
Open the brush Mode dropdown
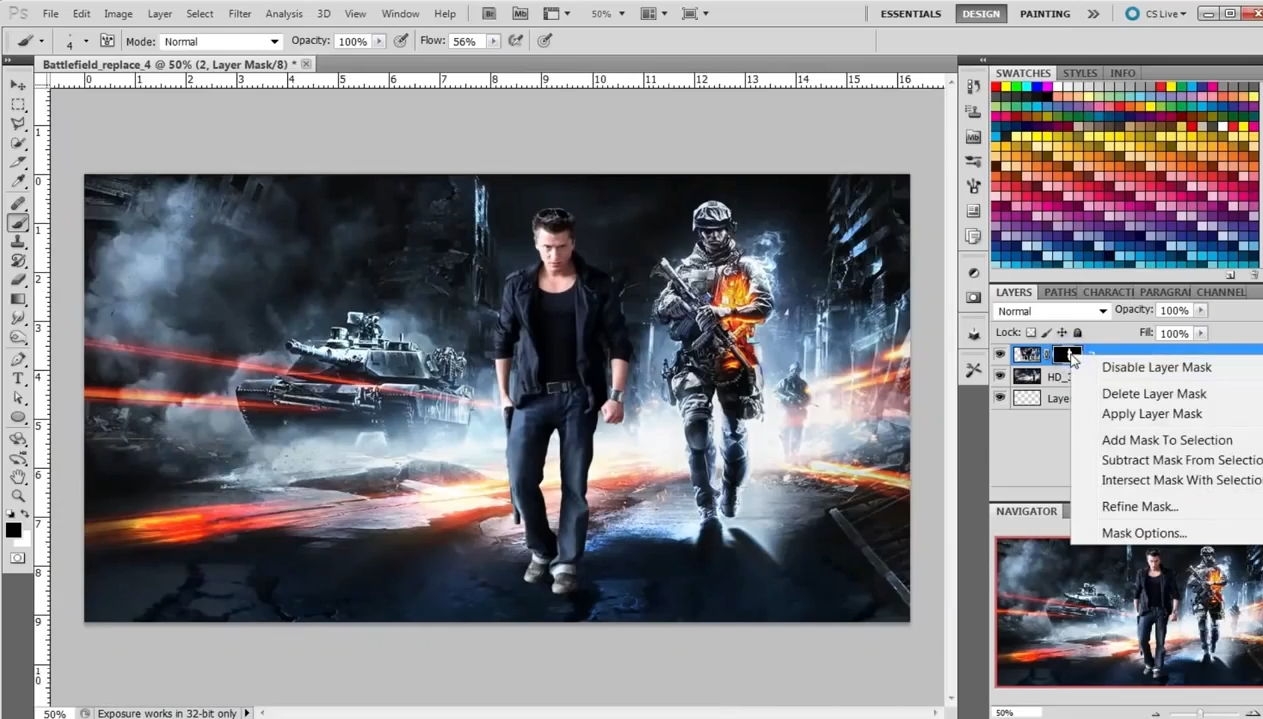click(x=221, y=41)
